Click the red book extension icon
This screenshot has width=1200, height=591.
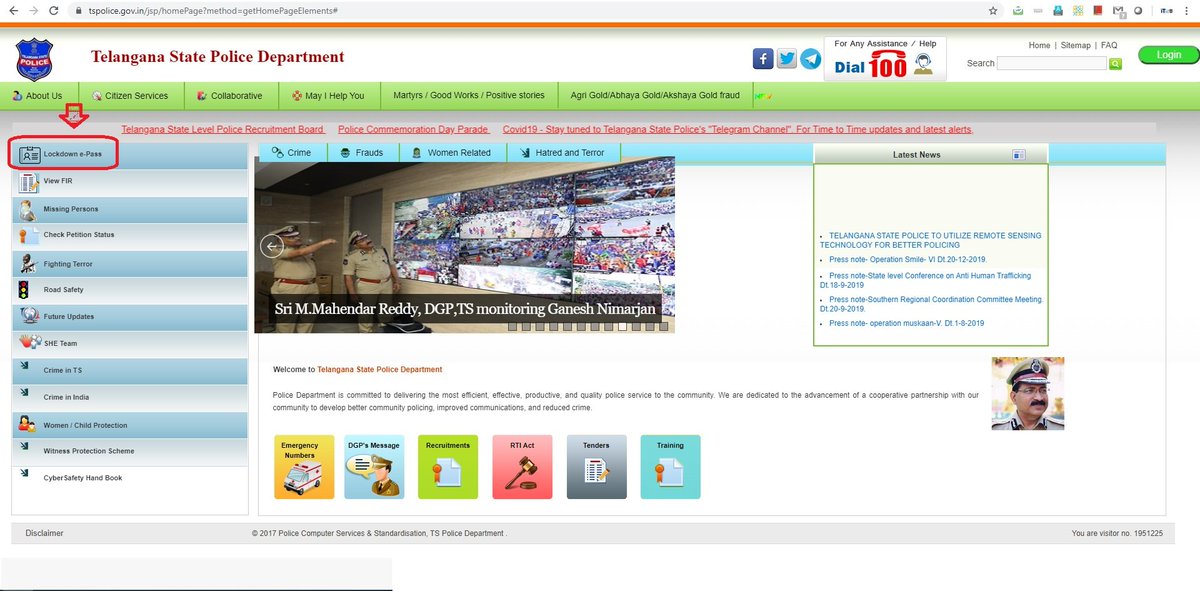1097,10
